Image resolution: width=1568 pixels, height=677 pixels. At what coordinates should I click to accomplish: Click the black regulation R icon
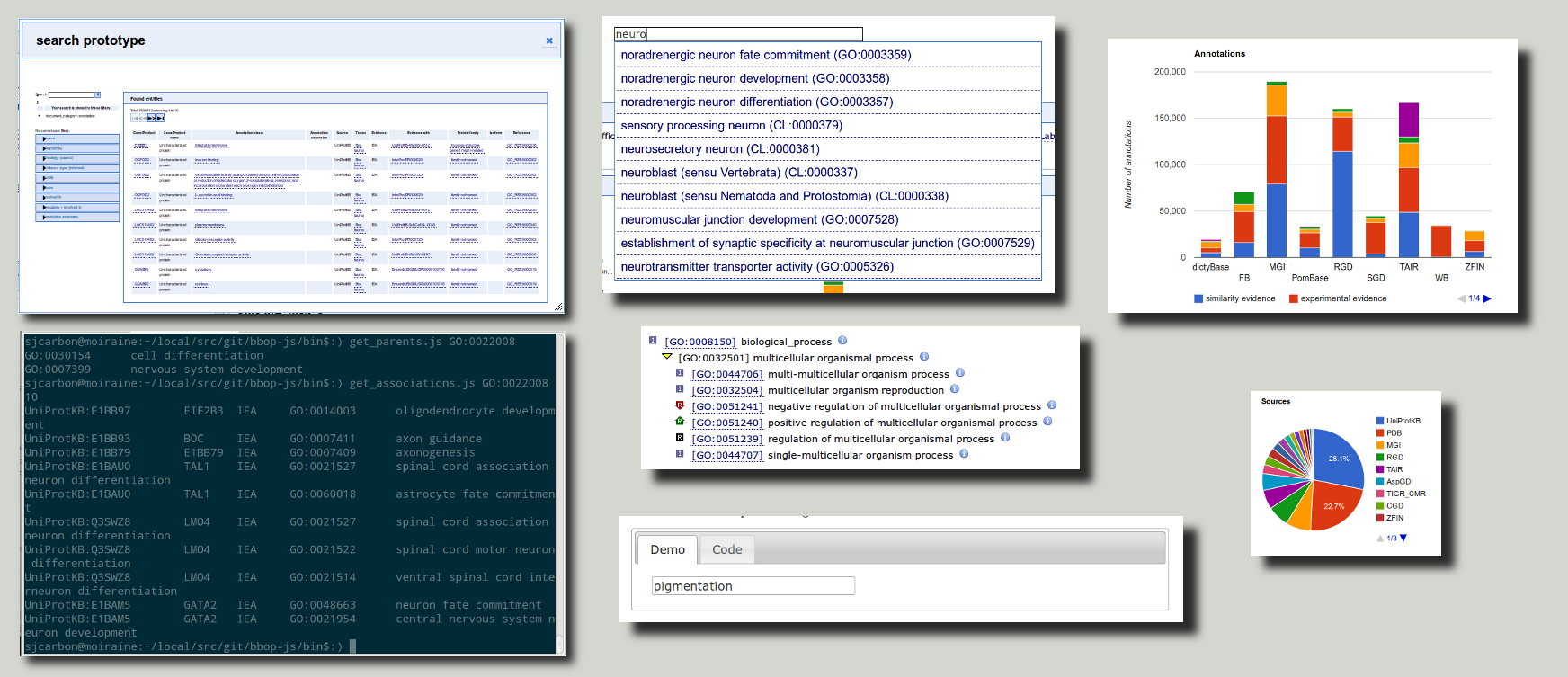pos(680,438)
